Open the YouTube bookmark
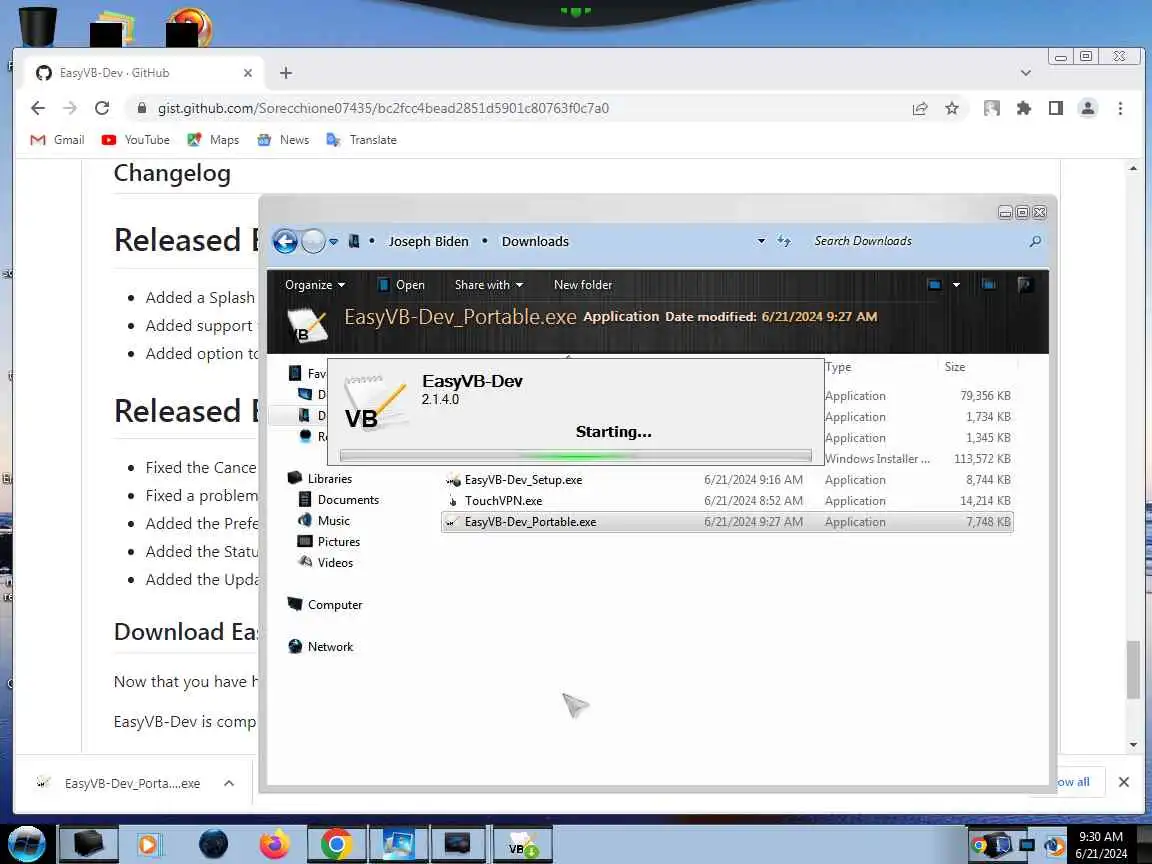Image resolution: width=1152 pixels, height=864 pixels. coord(136,140)
